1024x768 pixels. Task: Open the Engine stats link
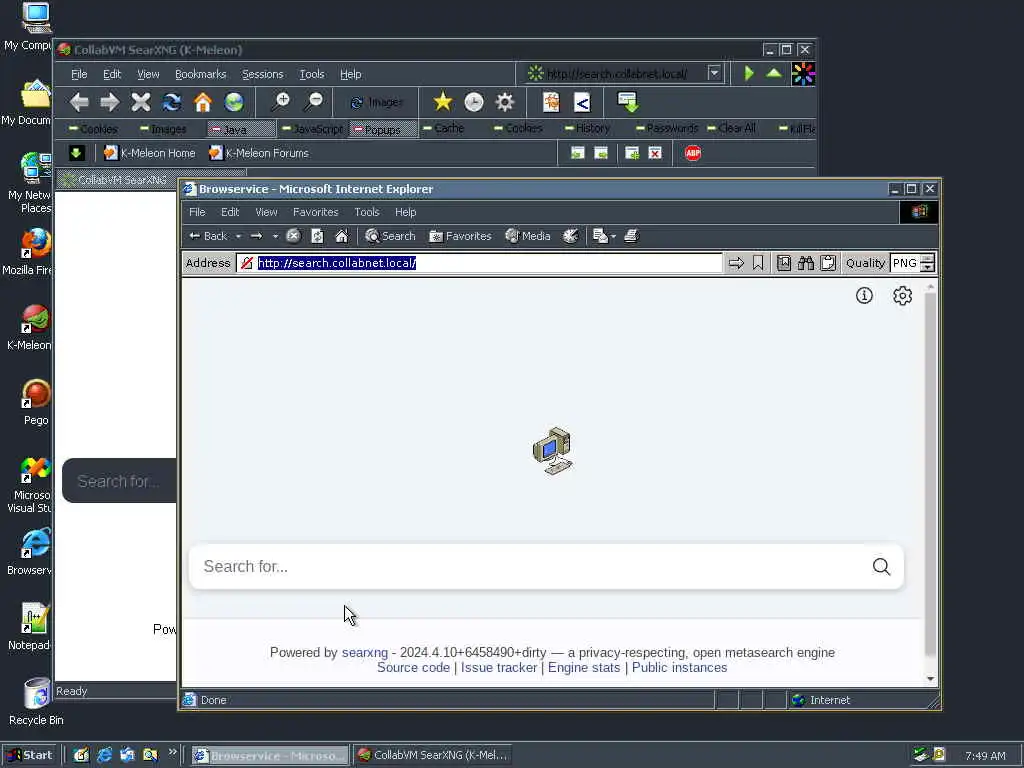(x=584, y=667)
